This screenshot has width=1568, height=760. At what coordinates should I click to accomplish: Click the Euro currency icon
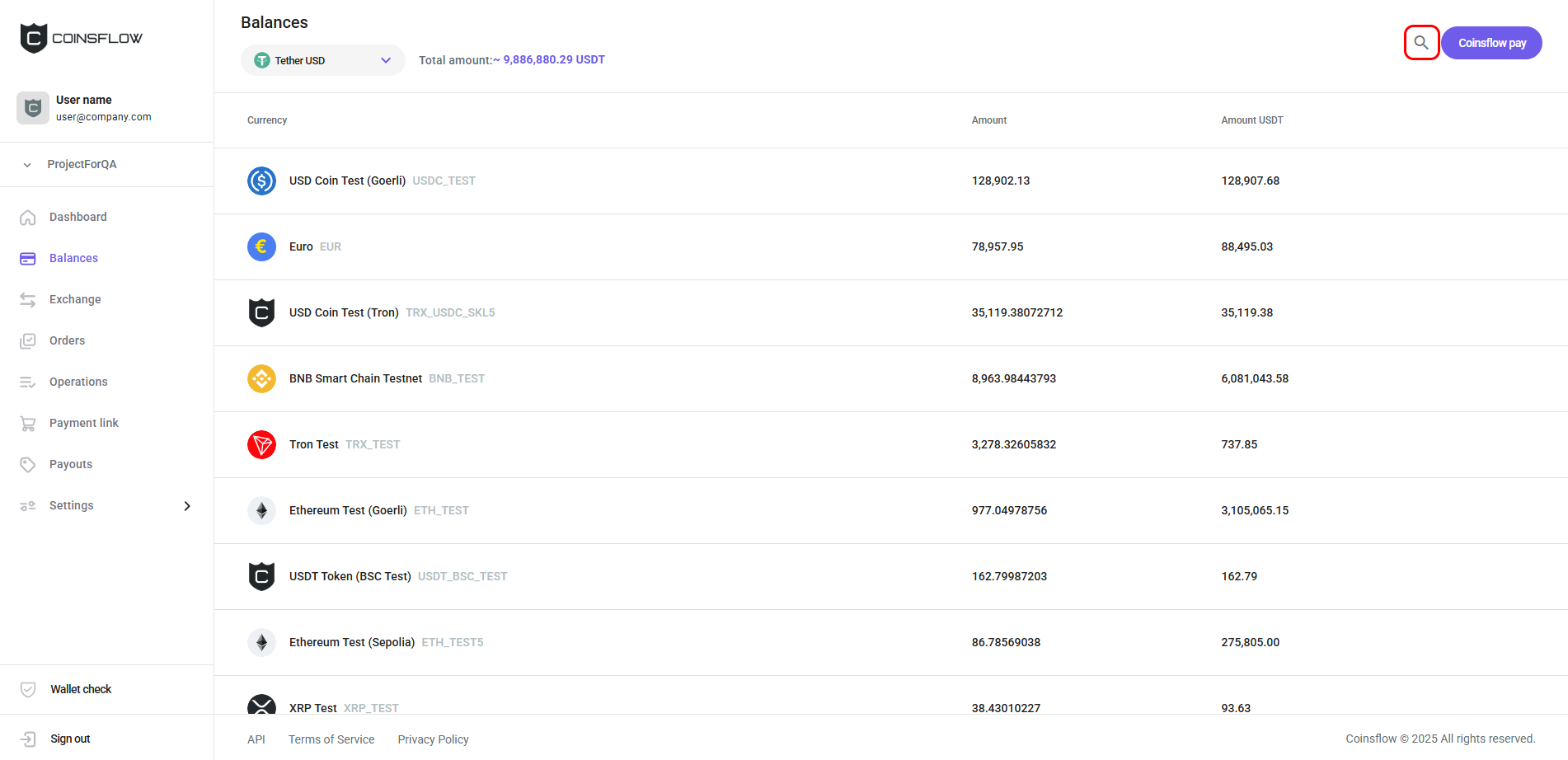click(x=261, y=246)
